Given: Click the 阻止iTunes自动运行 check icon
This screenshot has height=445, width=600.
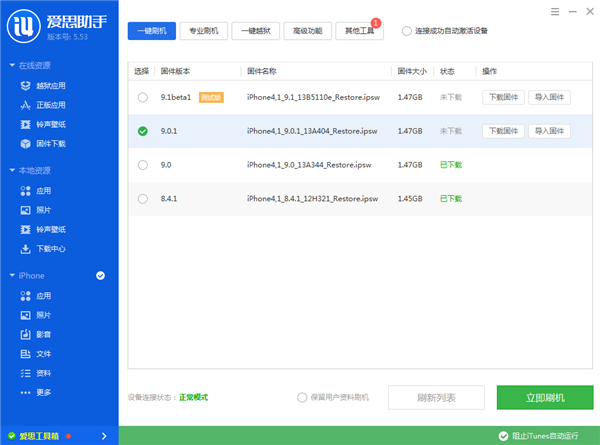Looking at the screenshot, I should (x=503, y=436).
